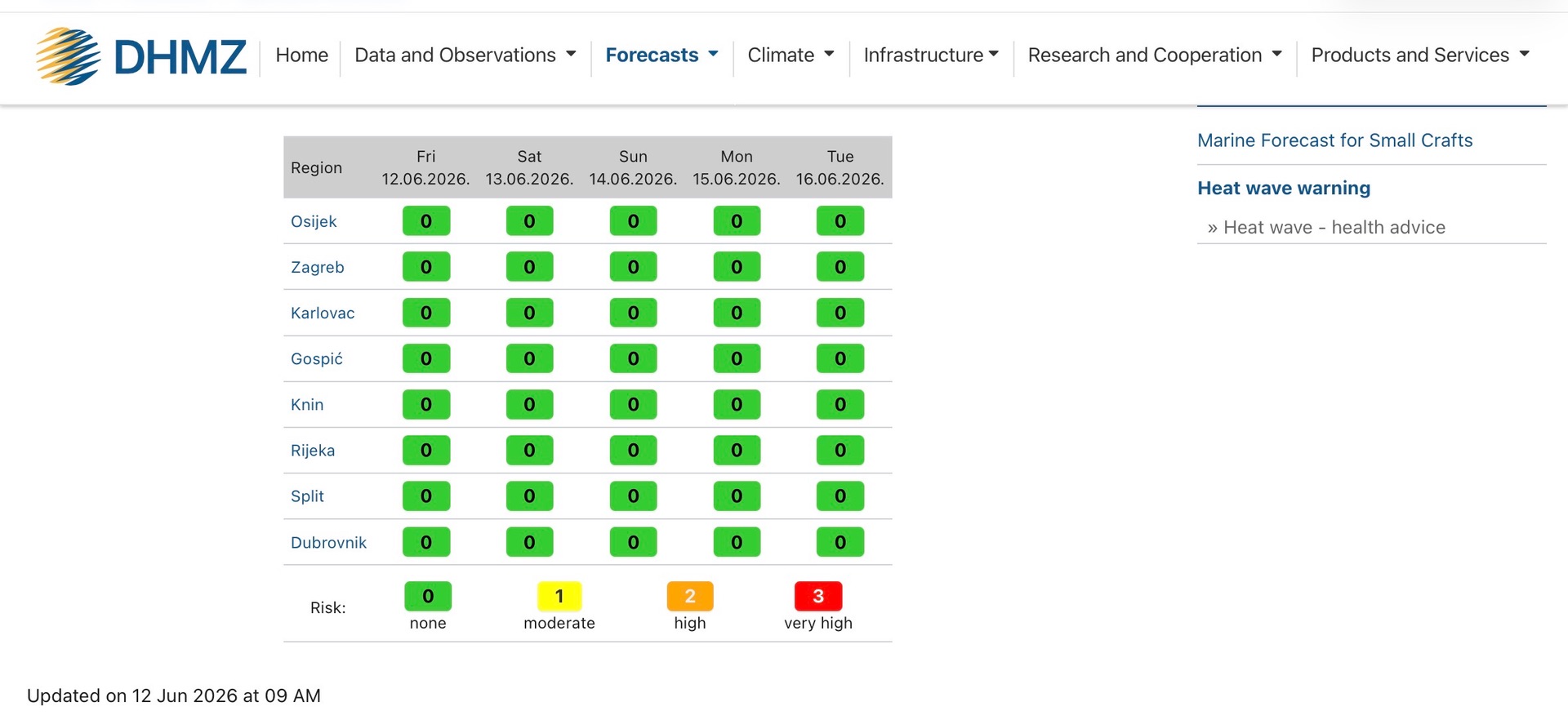The image size is (1568, 720).
Task: Click Zagreb's Saturday risk value badge
Action: pos(529,267)
